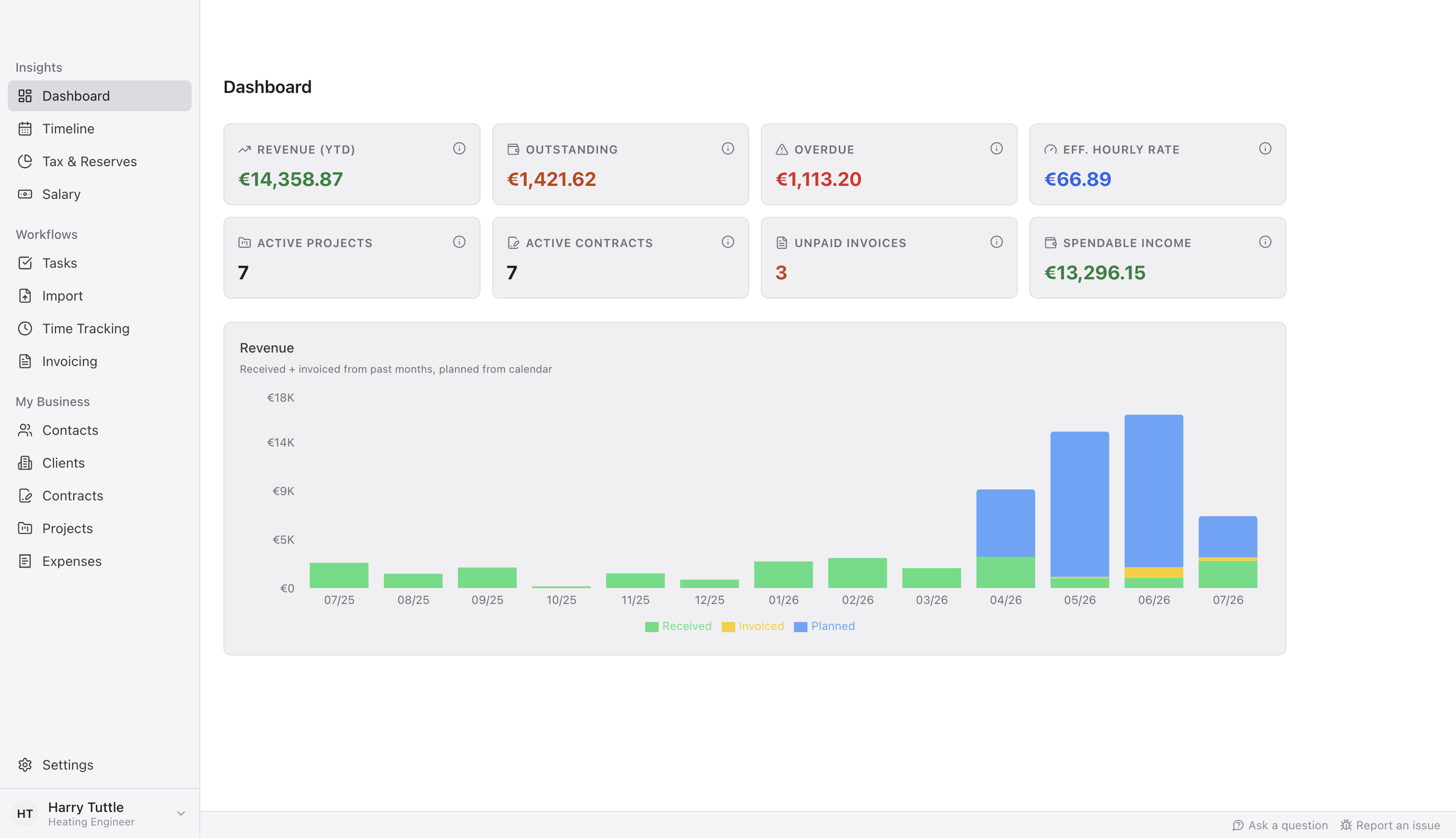Click the Unpaid Invoices info icon
The height and width of the screenshot is (838, 1456).
(x=996, y=242)
